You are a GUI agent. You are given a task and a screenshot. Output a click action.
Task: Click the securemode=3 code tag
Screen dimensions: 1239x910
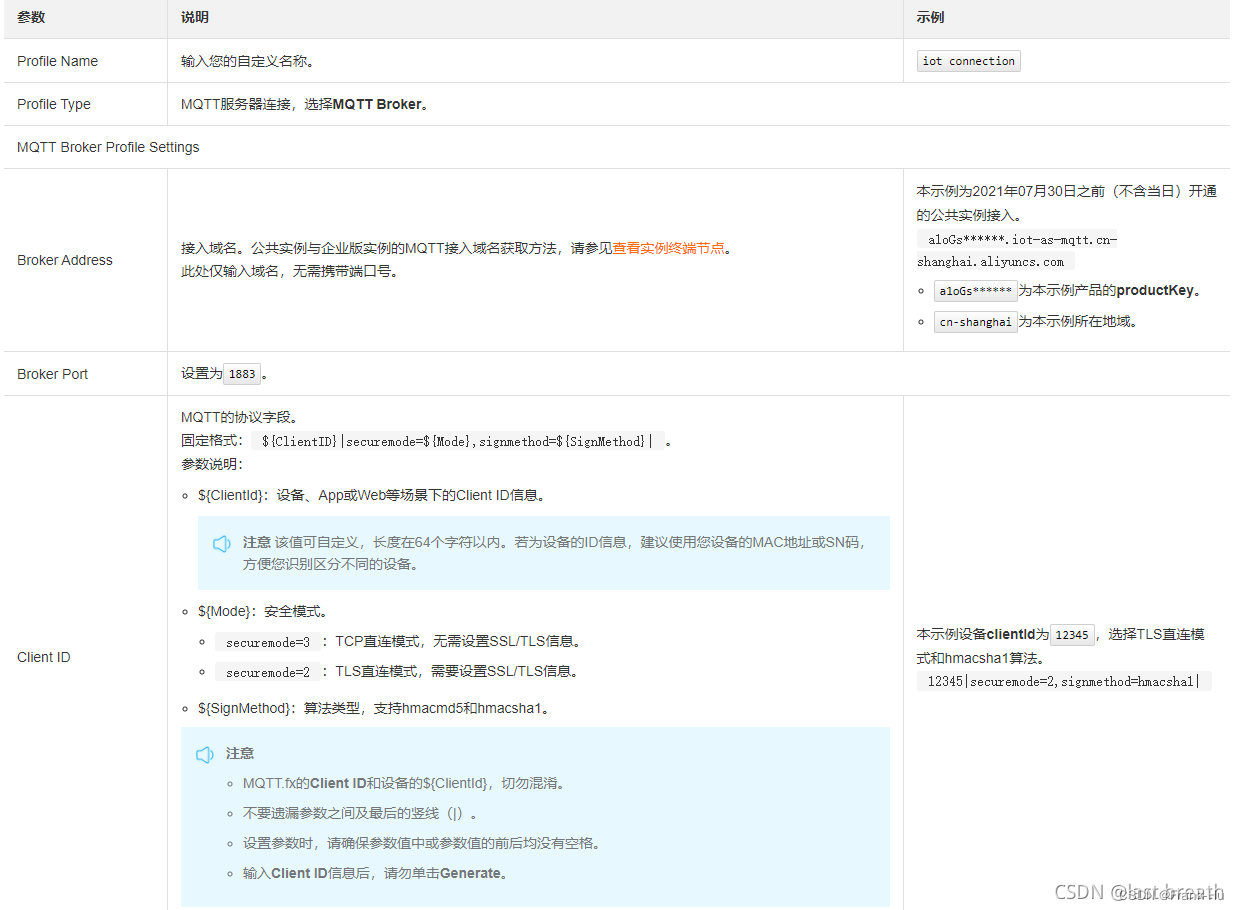[267, 642]
